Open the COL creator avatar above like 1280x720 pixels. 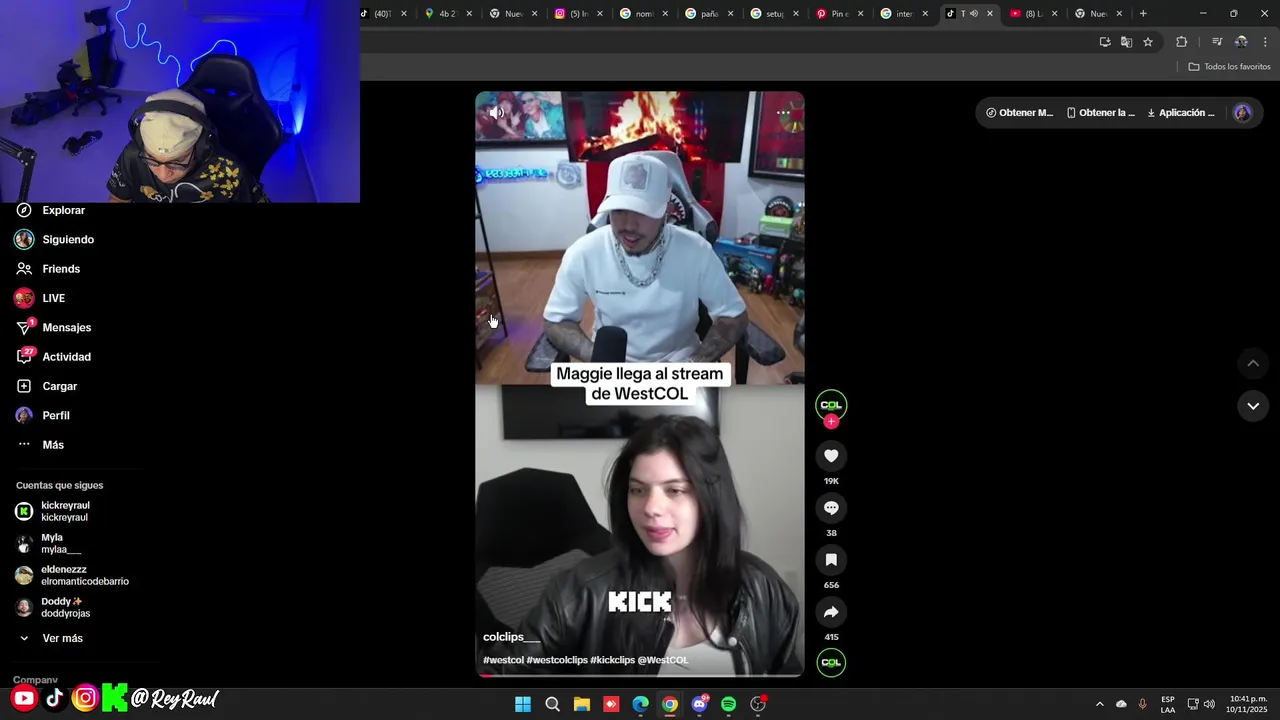pos(831,404)
